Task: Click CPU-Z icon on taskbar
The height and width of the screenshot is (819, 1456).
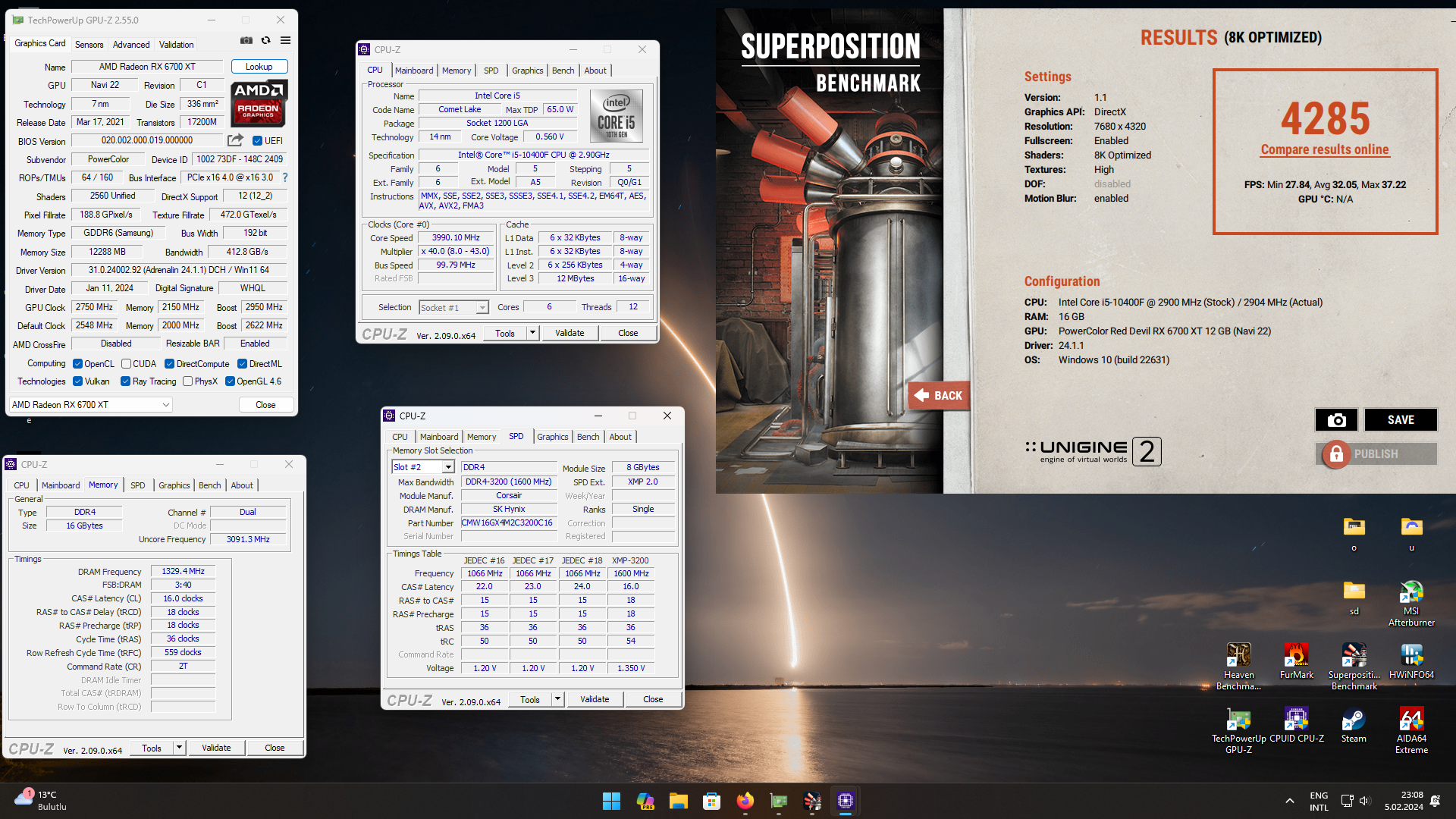Action: click(845, 801)
